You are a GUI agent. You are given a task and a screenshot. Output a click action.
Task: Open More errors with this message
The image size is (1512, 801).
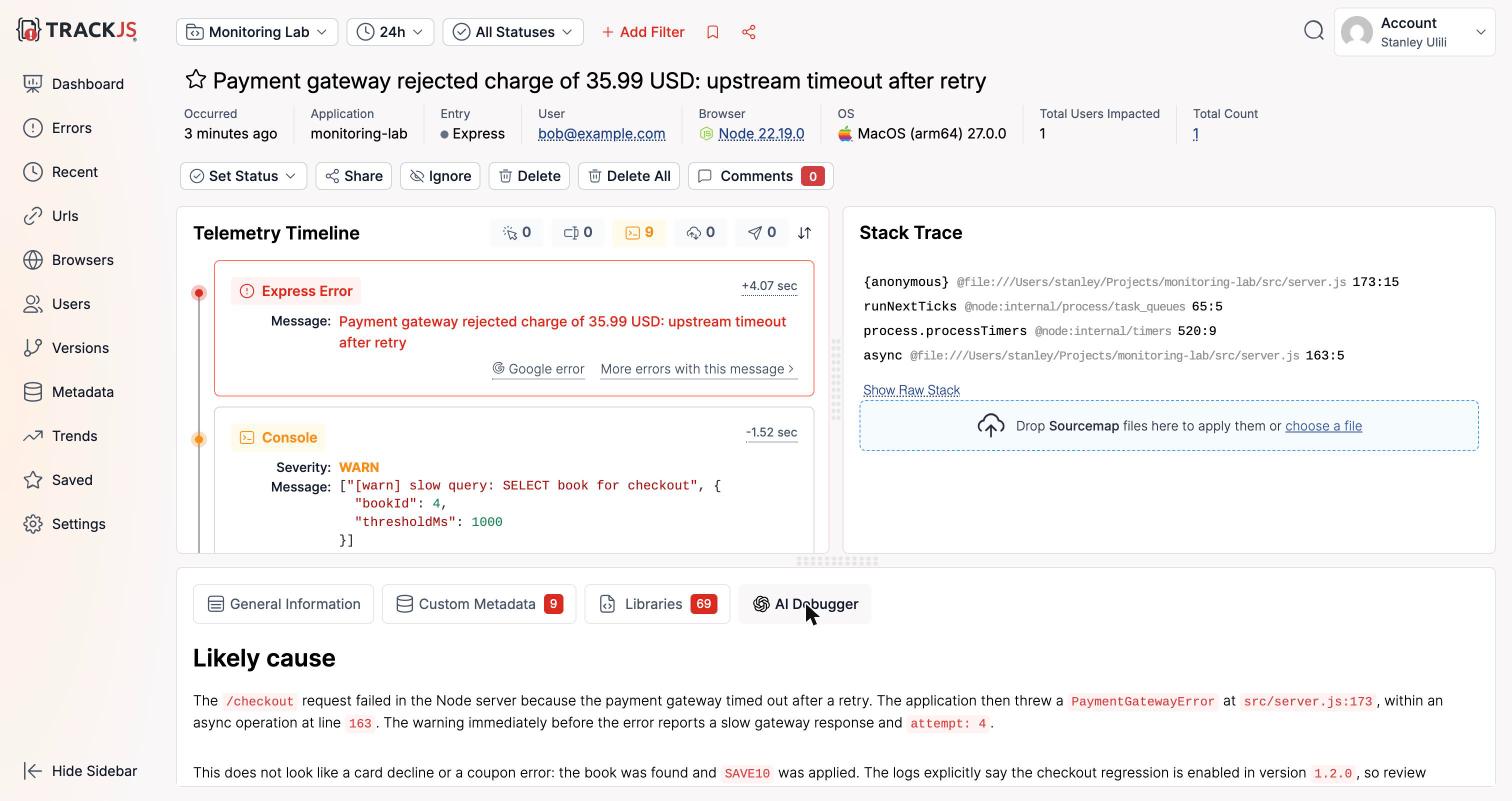tap(697, 369)
